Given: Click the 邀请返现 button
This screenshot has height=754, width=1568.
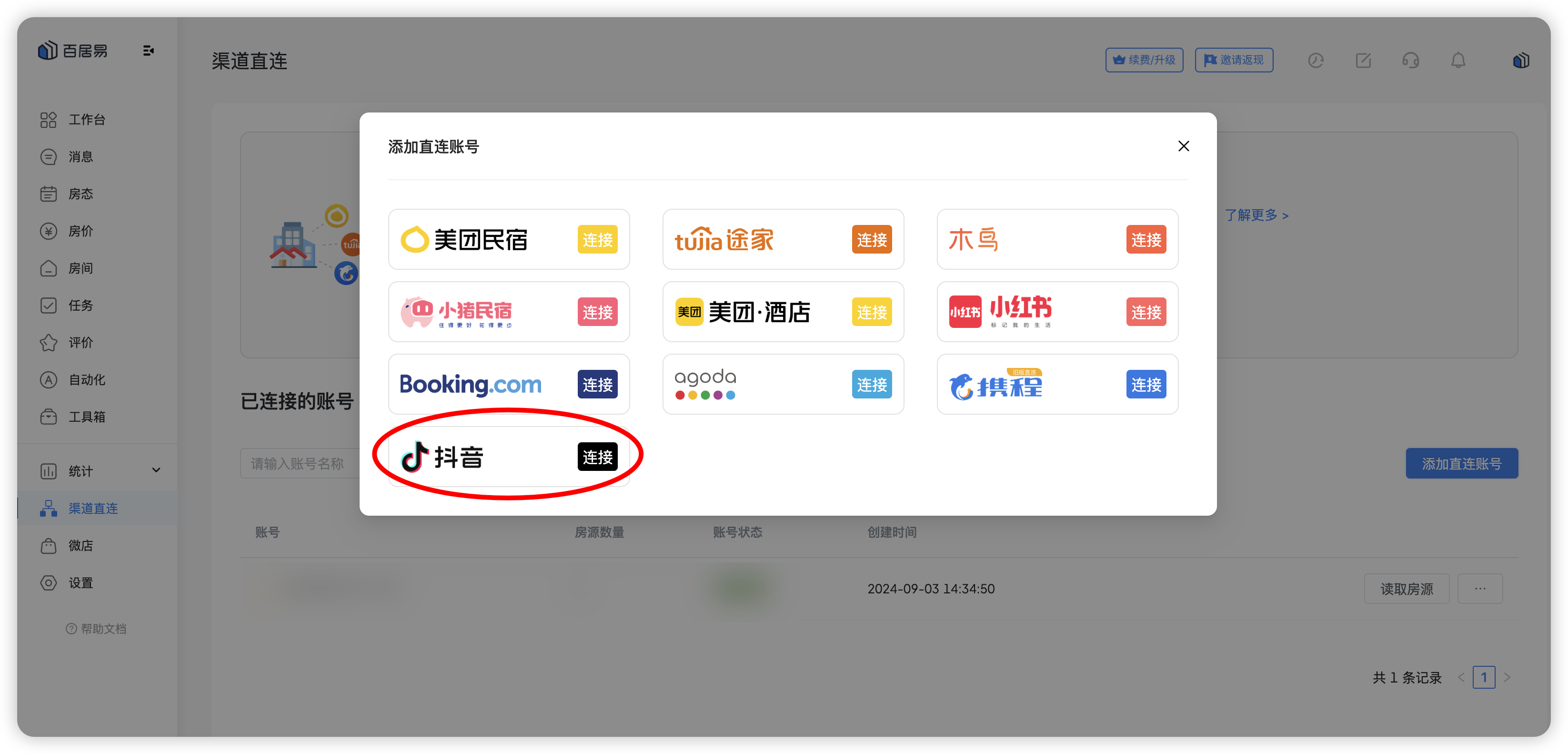Looking at the screenshot, I should tap(1233, 60).
